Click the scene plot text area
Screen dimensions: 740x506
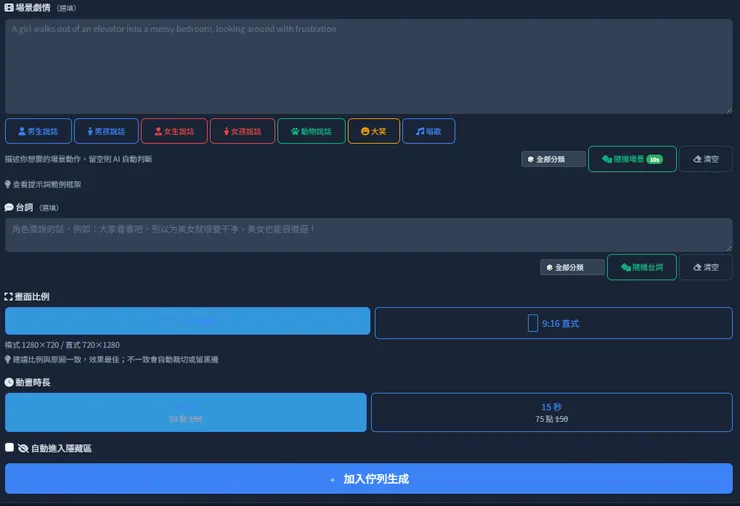(369, 66)
